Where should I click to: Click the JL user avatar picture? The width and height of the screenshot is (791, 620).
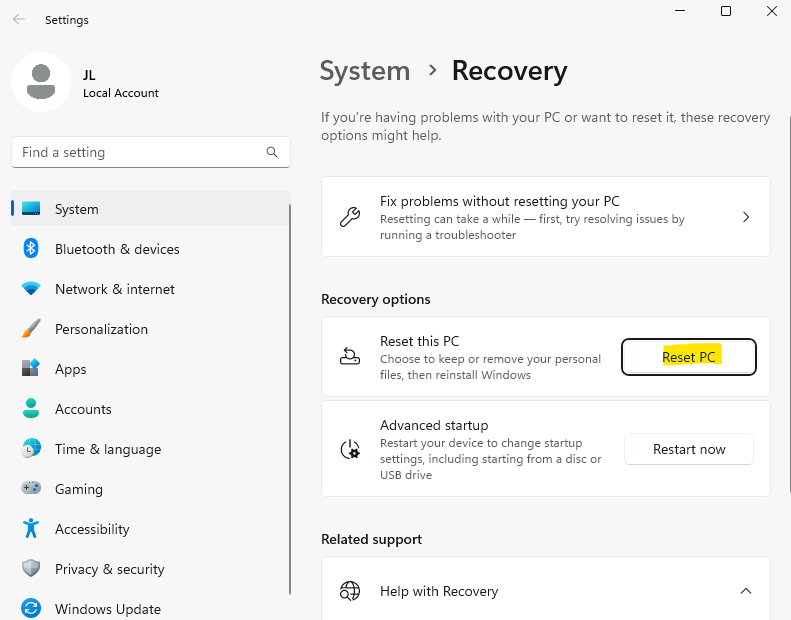click(41, 82)
